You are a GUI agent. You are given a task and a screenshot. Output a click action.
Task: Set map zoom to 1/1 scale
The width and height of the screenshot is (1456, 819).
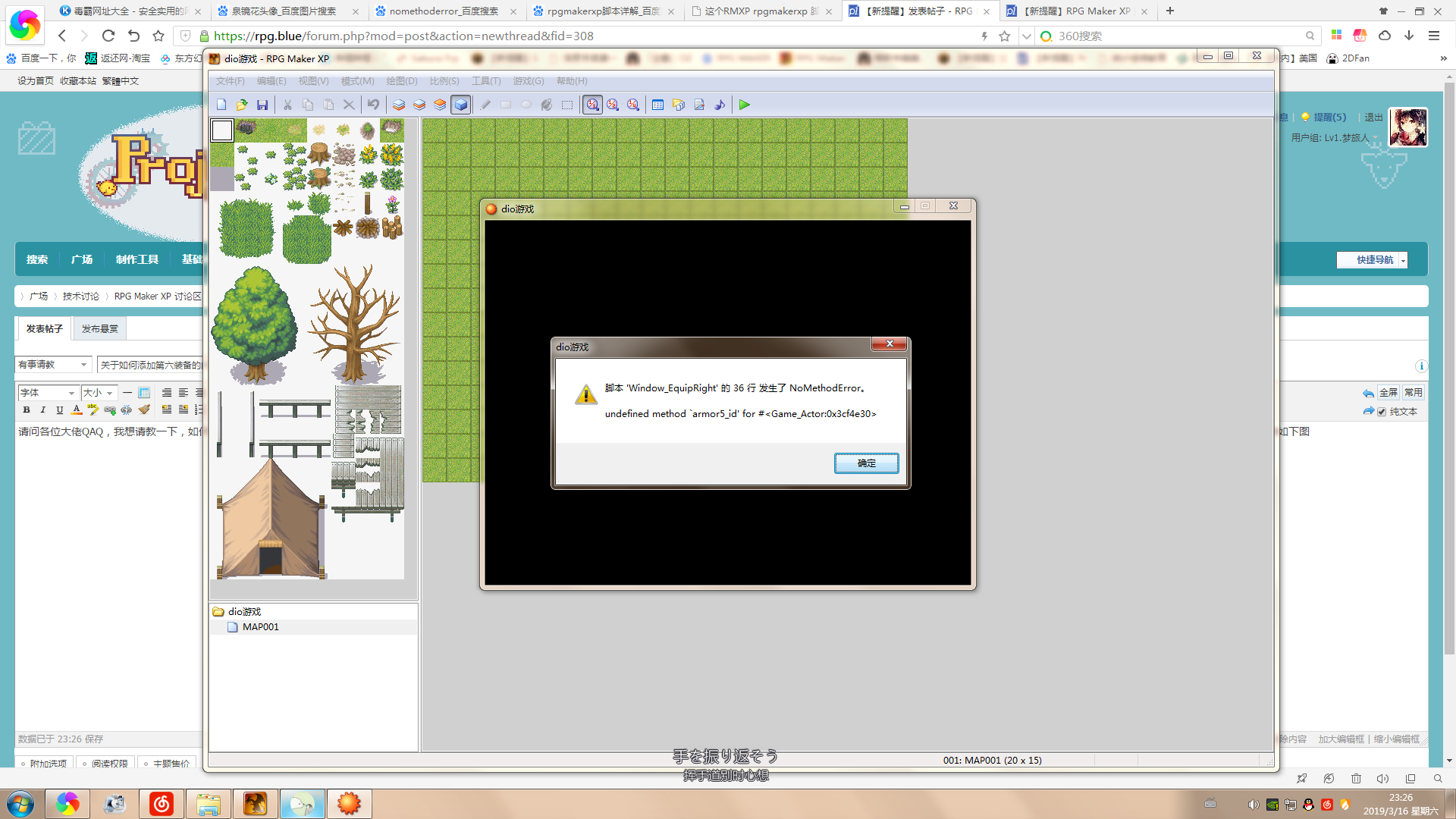pos(592,105)
